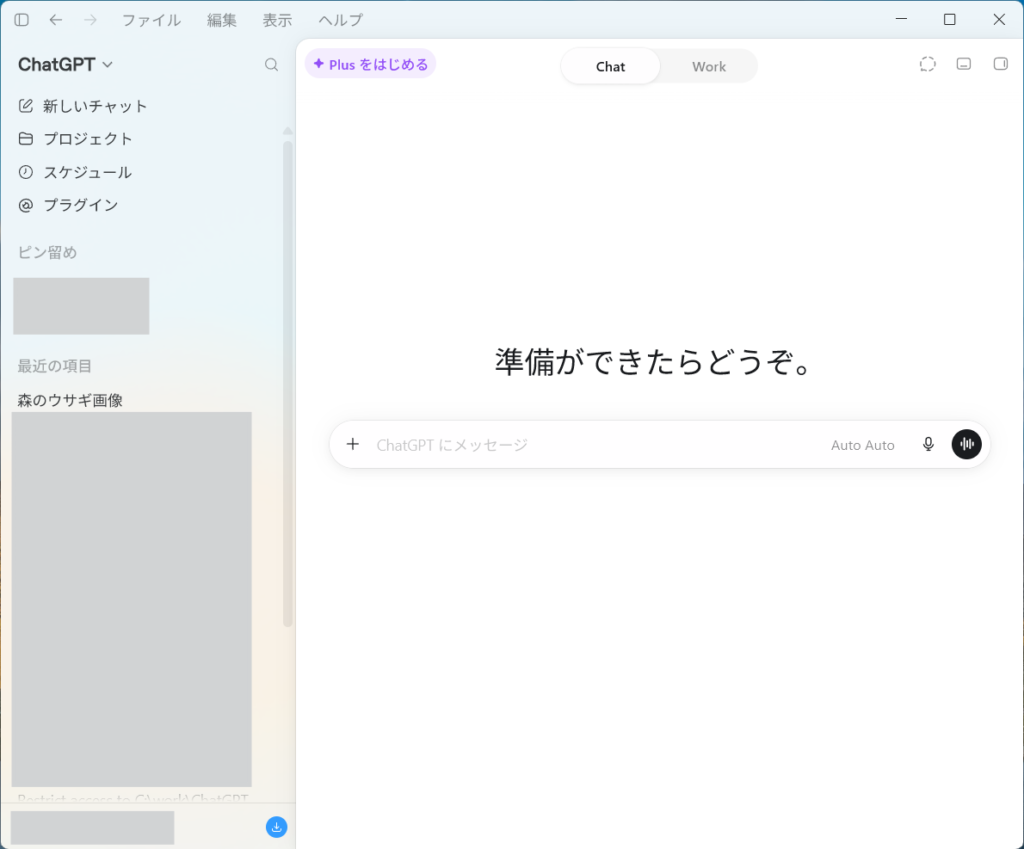This screenshot has height=849, width=1024.
Task: Open the Auto Auto model selector
Action: click(x=862, y=445)
